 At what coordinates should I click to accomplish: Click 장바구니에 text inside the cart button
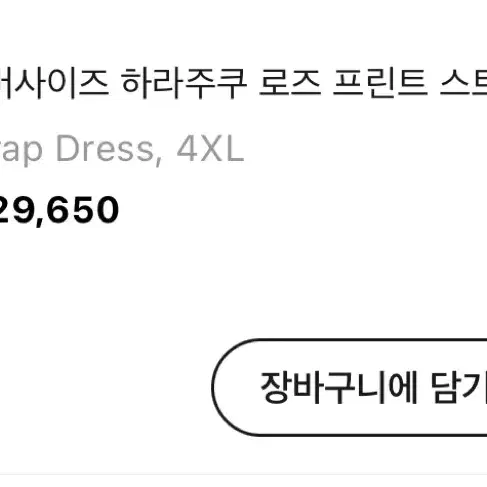pyautogui.click(x=339, y=387)
